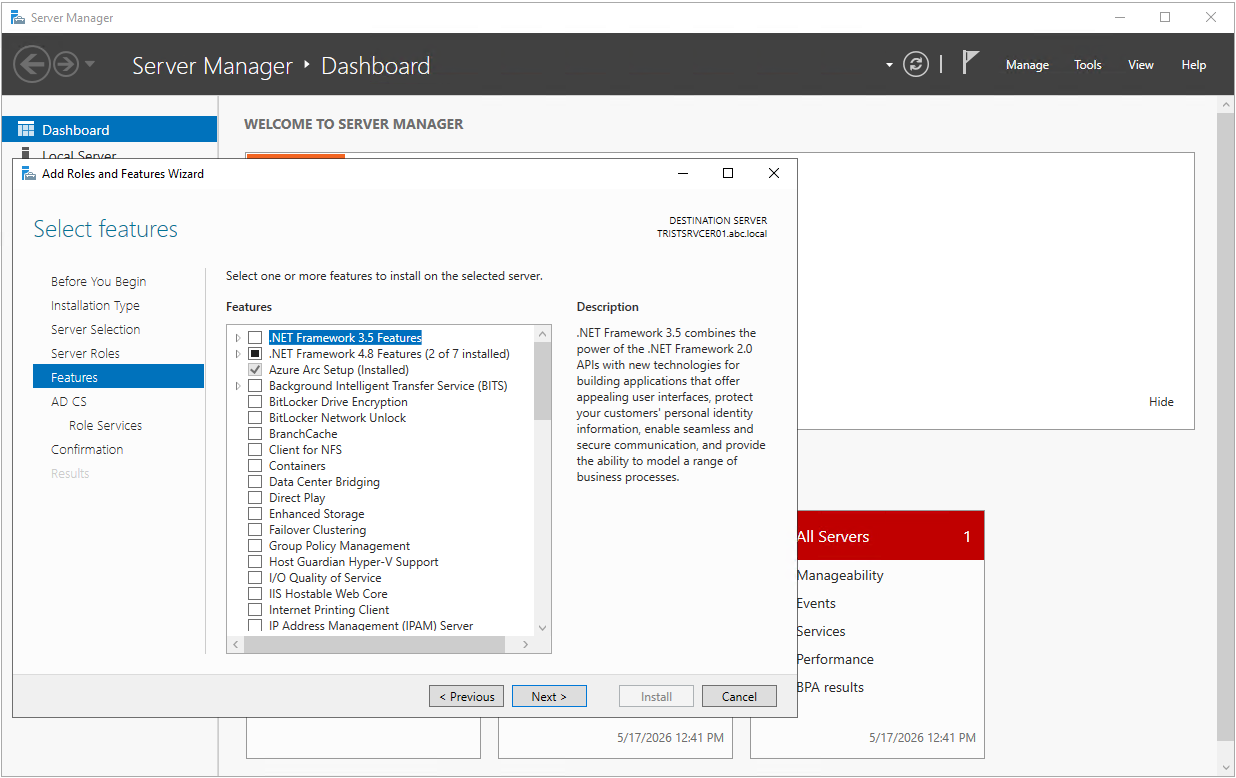The width and height of the screenshot is (1236, 778).
Task: Click IP Address Management (IPAM) Server row
Action: 371,626
